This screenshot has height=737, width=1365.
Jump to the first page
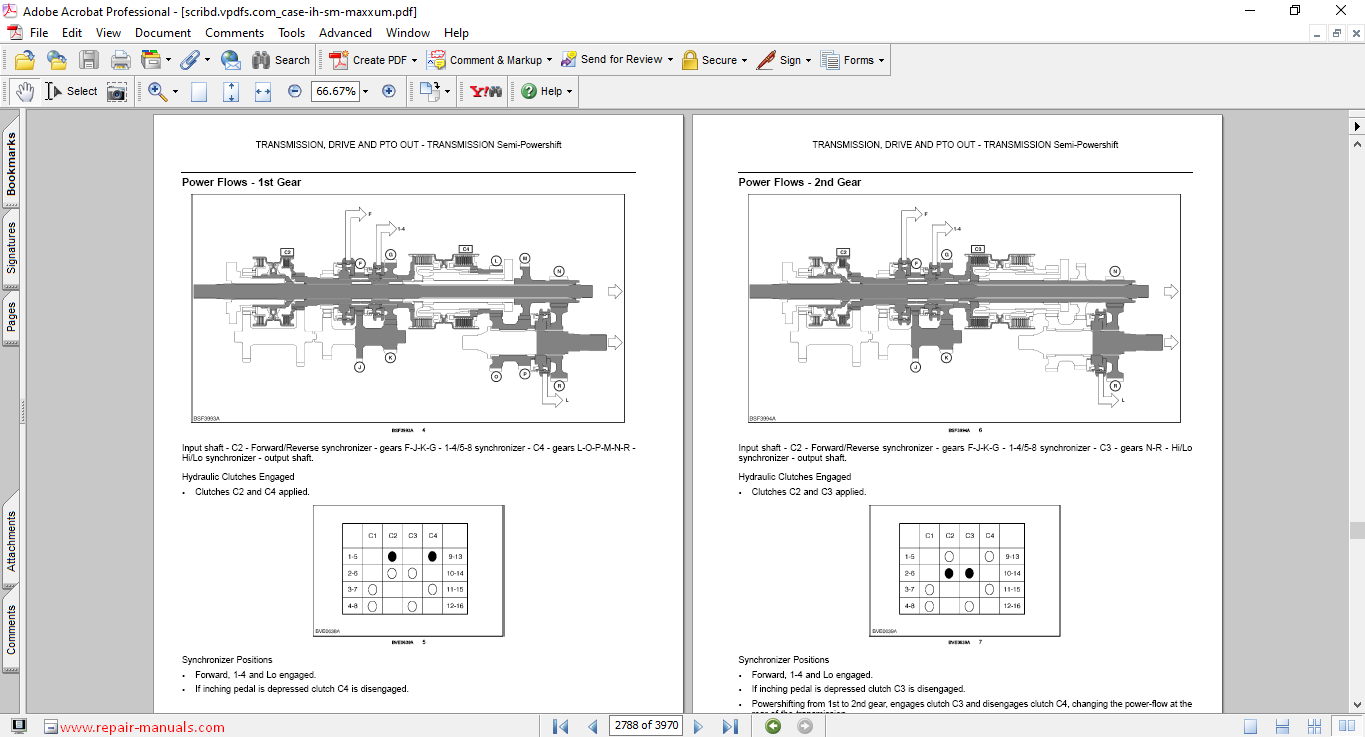point(561,726)
